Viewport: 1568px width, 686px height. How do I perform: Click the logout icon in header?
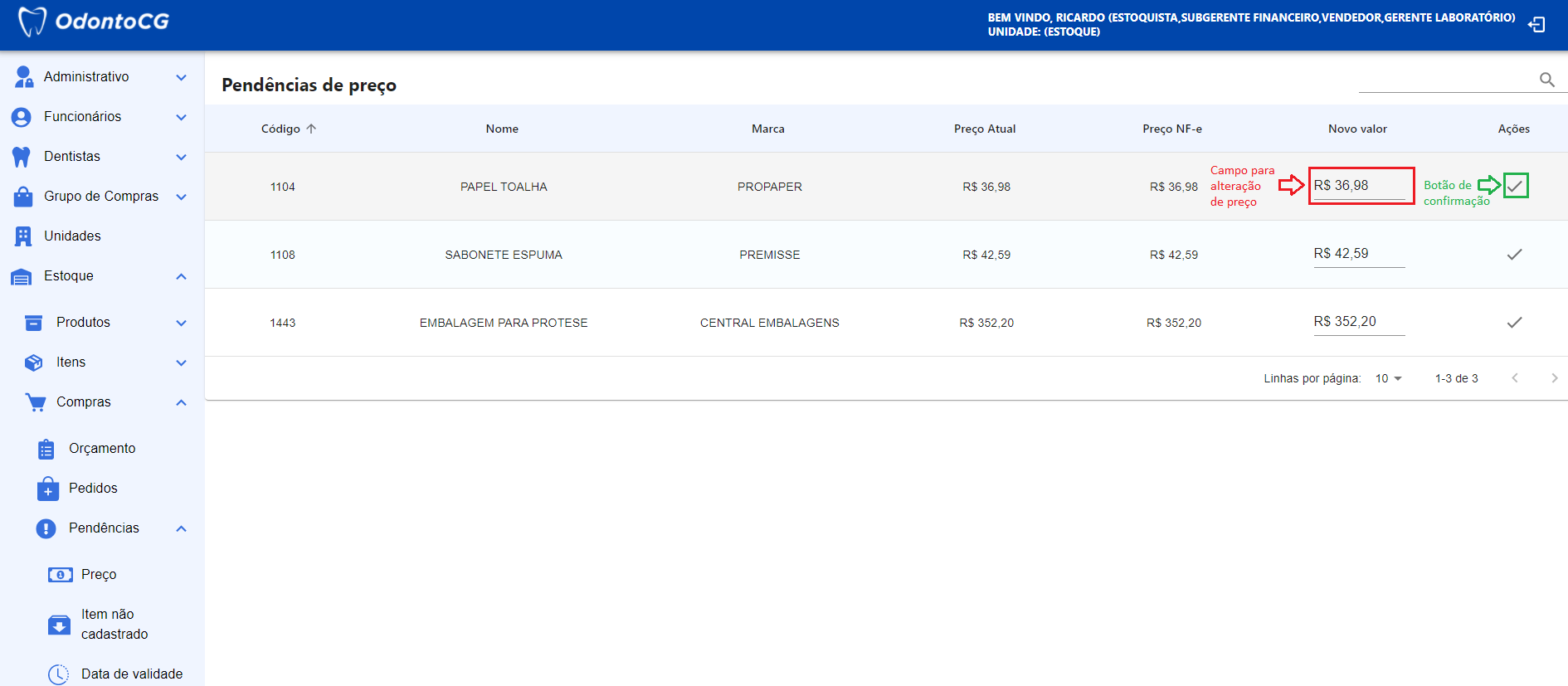1536,25
